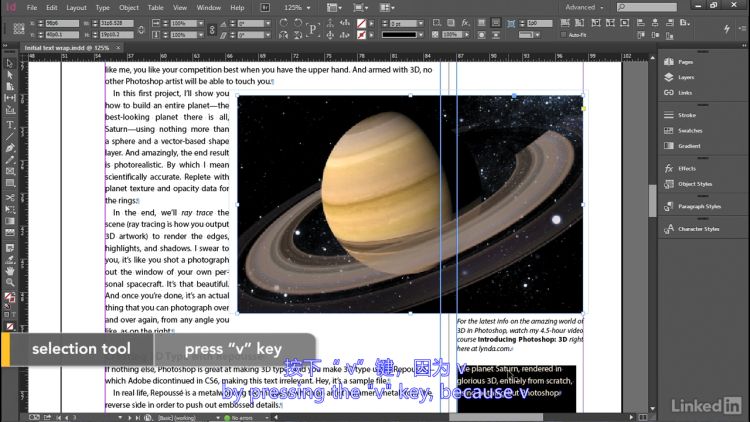Toggle constrain proportions for width and height
Screen dimensions: 750x422
[x=141, y=29]
